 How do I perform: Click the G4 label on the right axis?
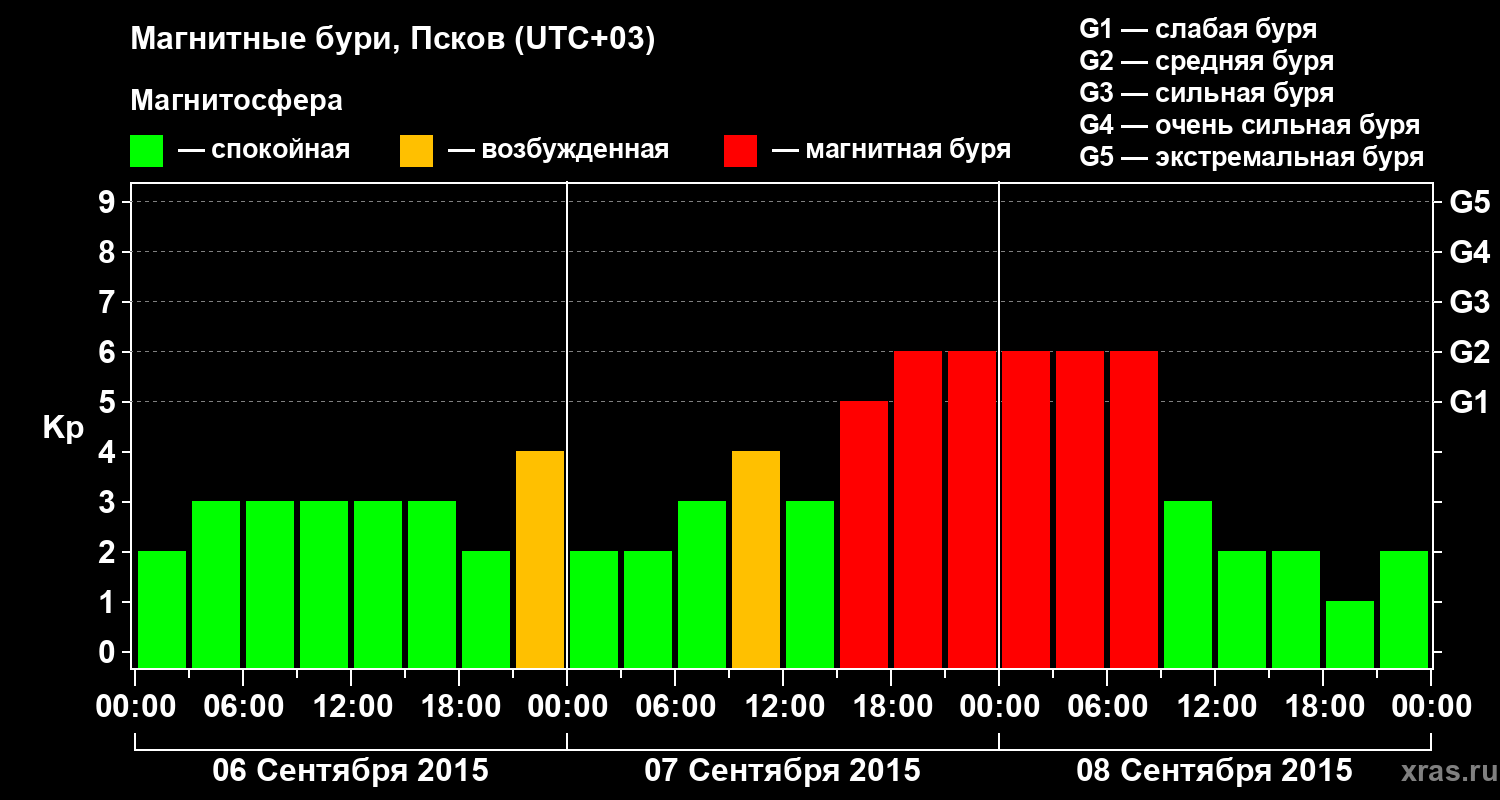coord(1469,252)
